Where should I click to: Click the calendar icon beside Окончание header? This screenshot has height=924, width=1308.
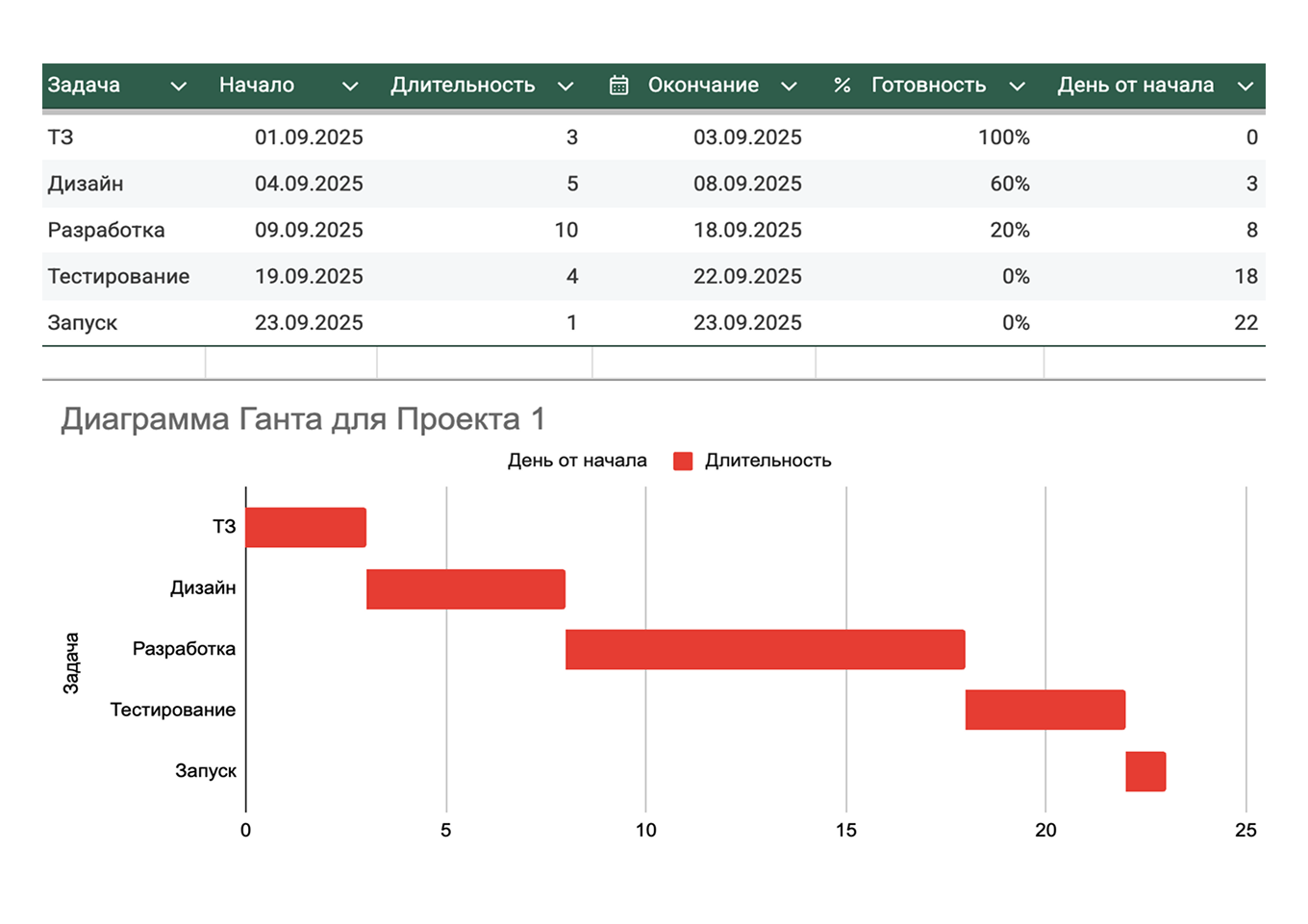pyautogui.click(x=618, y=86)
